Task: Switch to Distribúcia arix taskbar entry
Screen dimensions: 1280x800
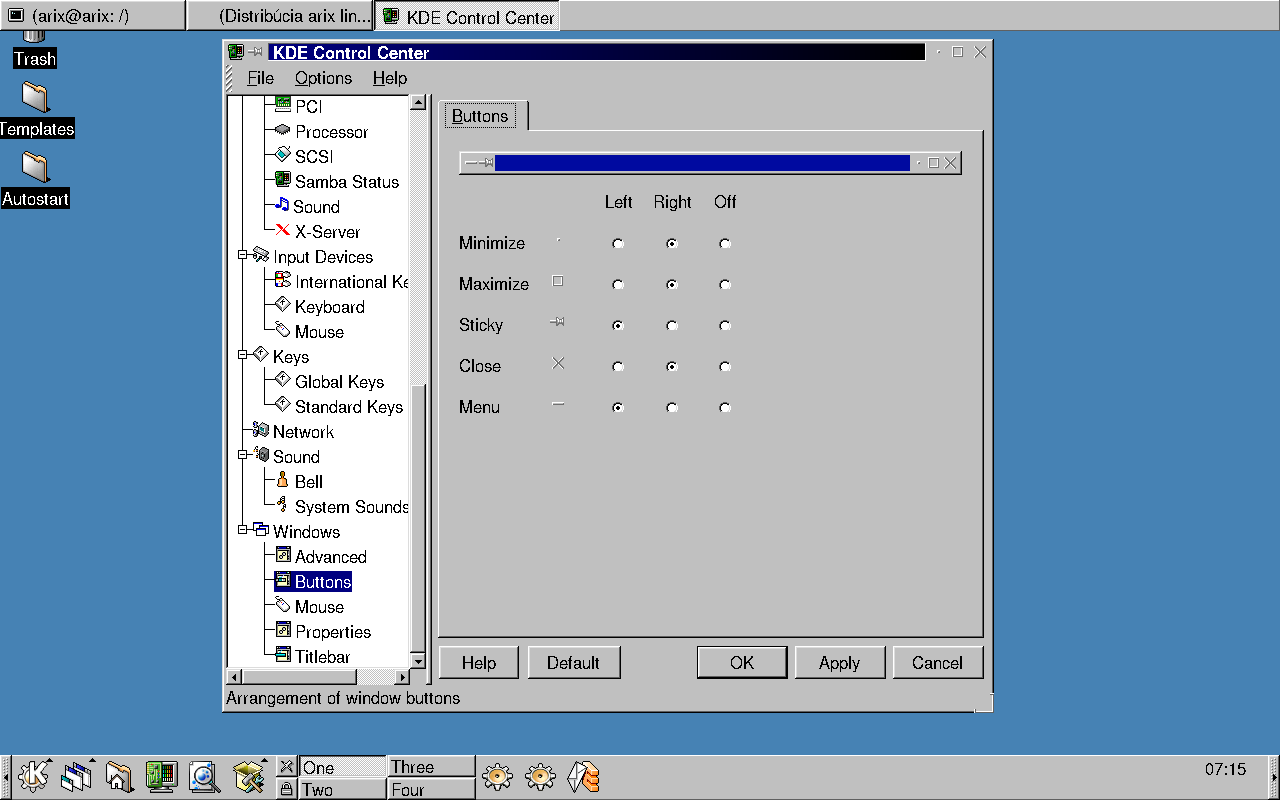Action: (x=280, y=15)
